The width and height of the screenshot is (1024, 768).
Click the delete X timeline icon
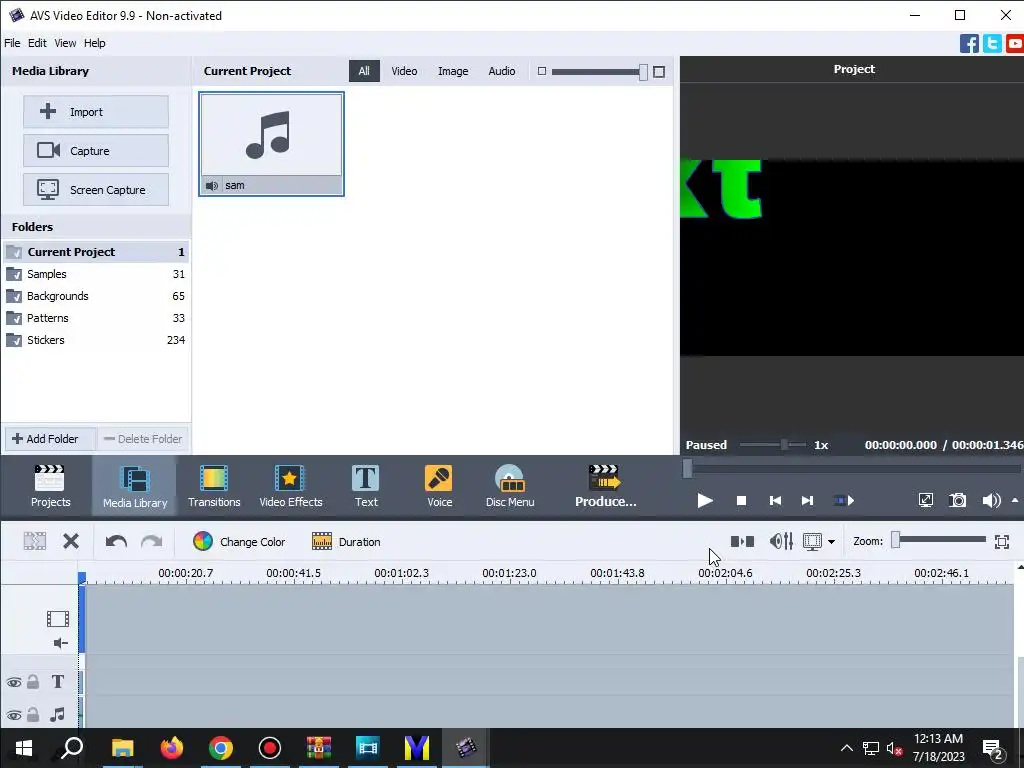coord(71,541)
